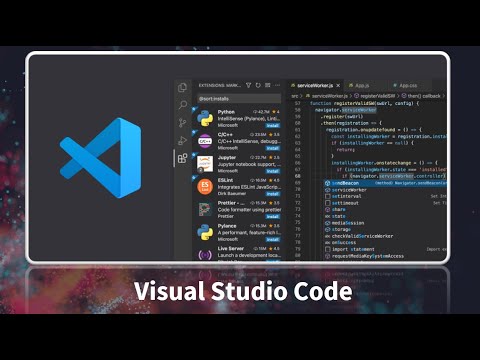The width and height of the screenshot is (480, 360).
Task: Select the Extensions view icon
Action: pyautogui.click(x=183, y=158)
